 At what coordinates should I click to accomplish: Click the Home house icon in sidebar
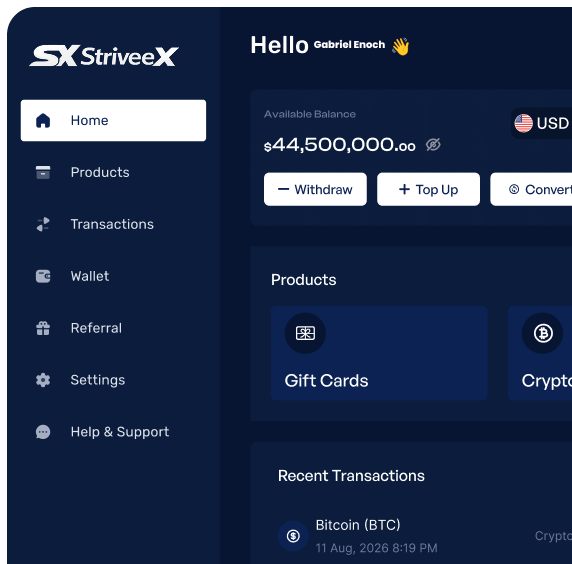(43, 120)
